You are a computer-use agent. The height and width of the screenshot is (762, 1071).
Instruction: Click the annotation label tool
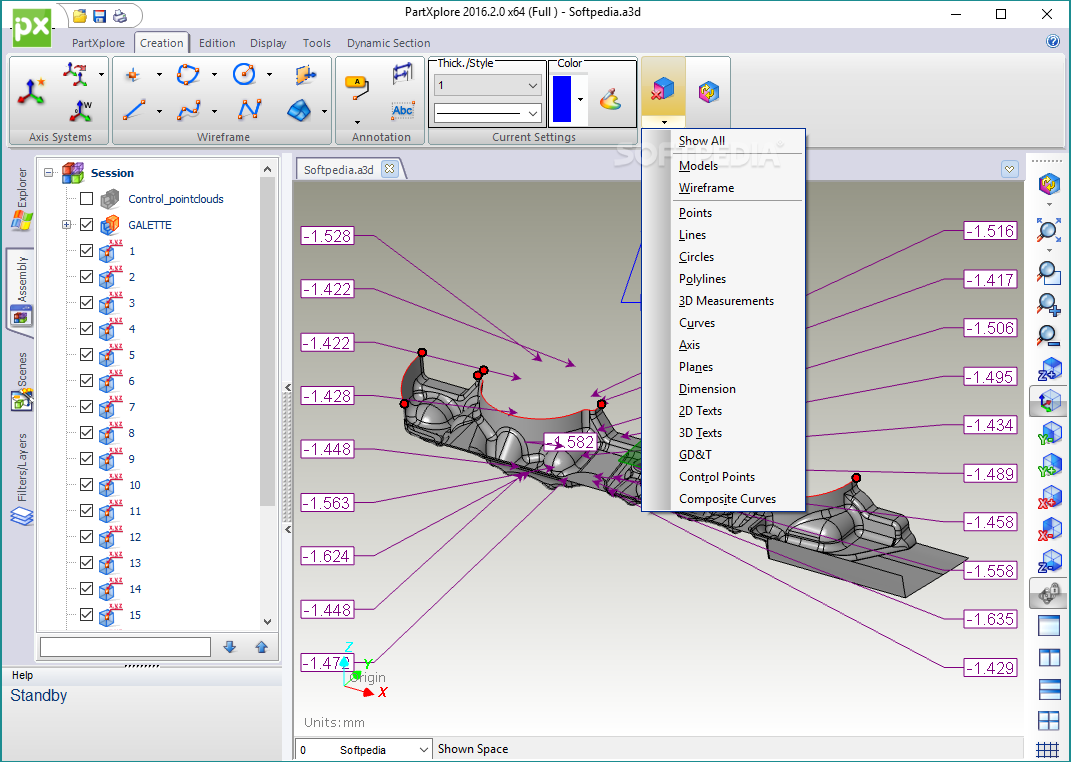(357, 87)
